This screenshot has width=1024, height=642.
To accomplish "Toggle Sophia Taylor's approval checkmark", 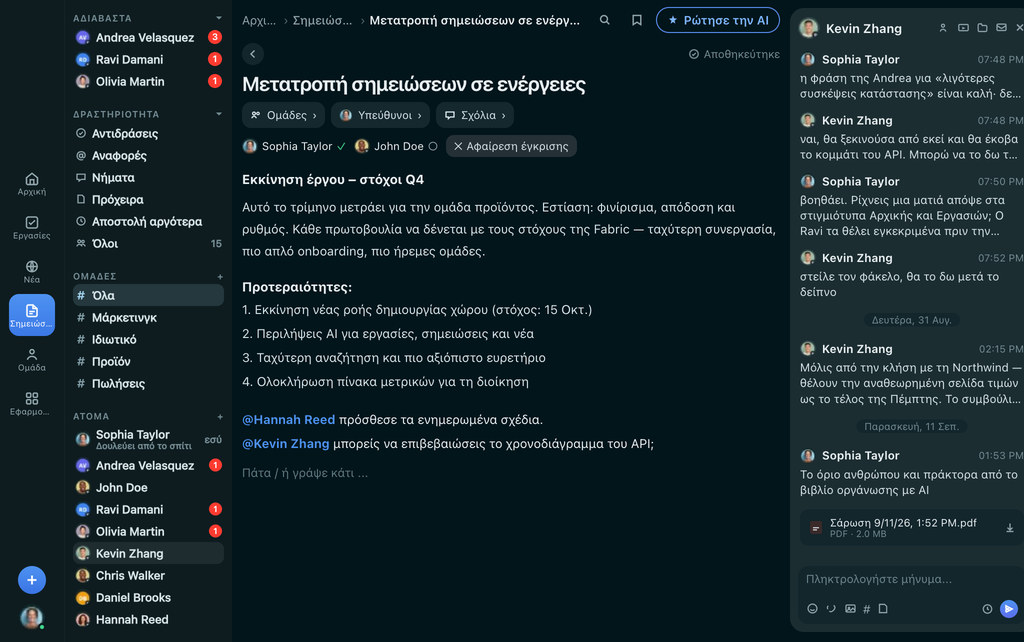I will (342, 146).
